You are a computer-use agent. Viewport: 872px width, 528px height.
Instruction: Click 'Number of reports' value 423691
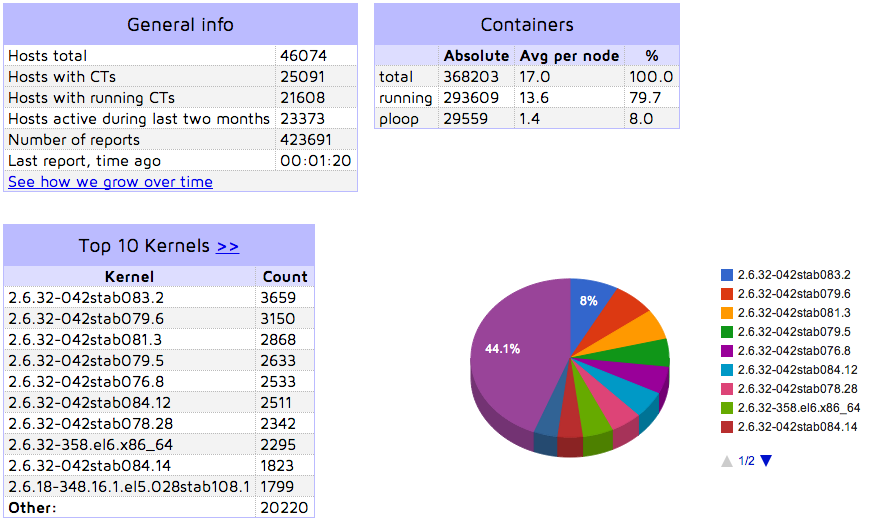coord(306,140)
